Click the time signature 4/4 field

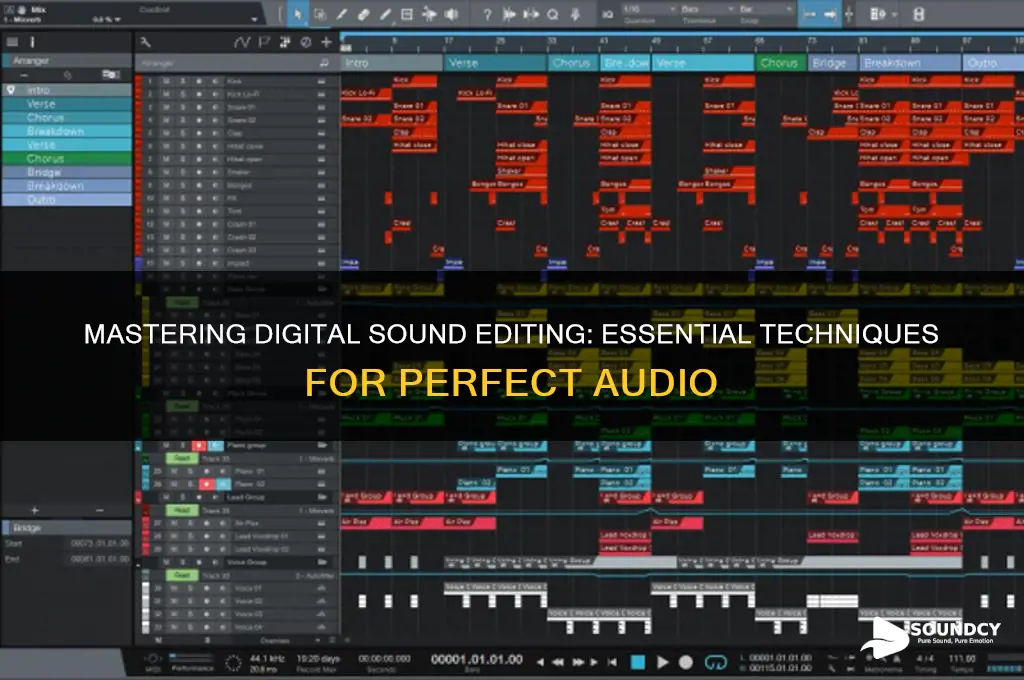925,658
